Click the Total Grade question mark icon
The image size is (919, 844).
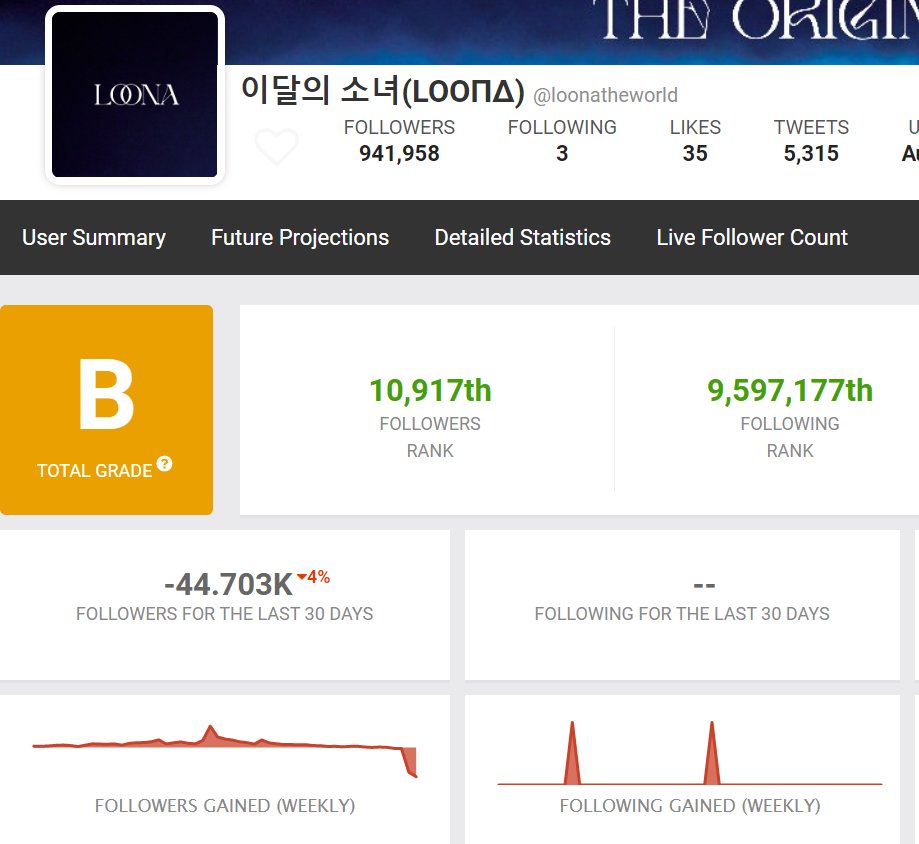[x=165, y=464]
